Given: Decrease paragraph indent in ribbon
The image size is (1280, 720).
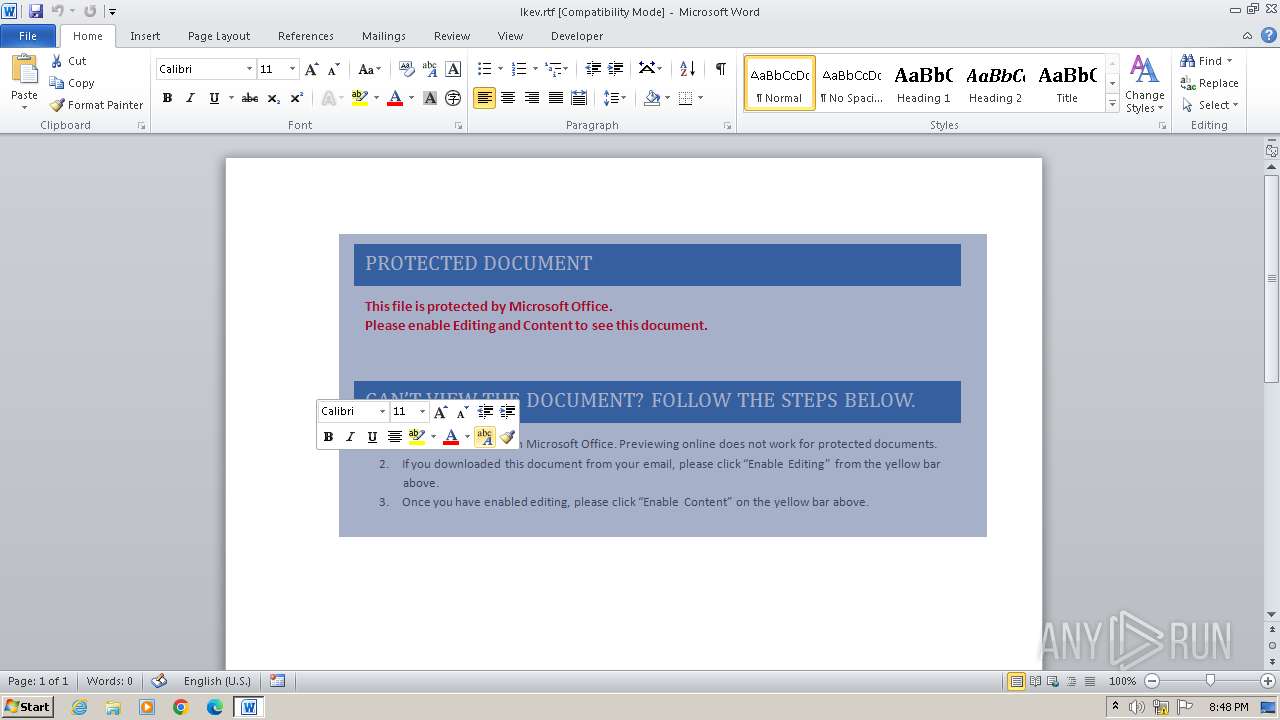Looking at the screenshot, I should (x=593, y=69).
